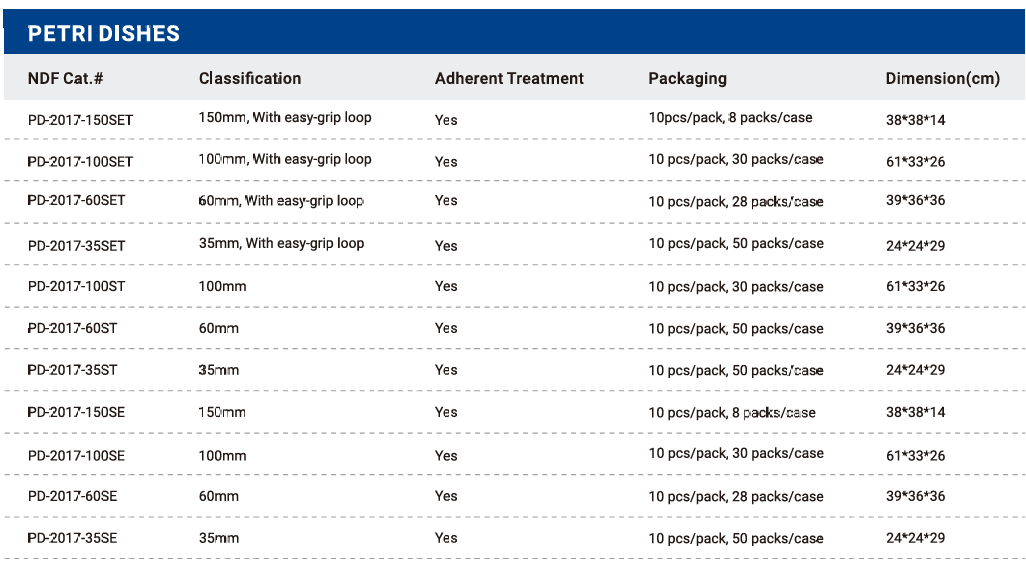Click catalog number PD-2017-150SE
This screenshot has width=1026, height=564.
77,412
